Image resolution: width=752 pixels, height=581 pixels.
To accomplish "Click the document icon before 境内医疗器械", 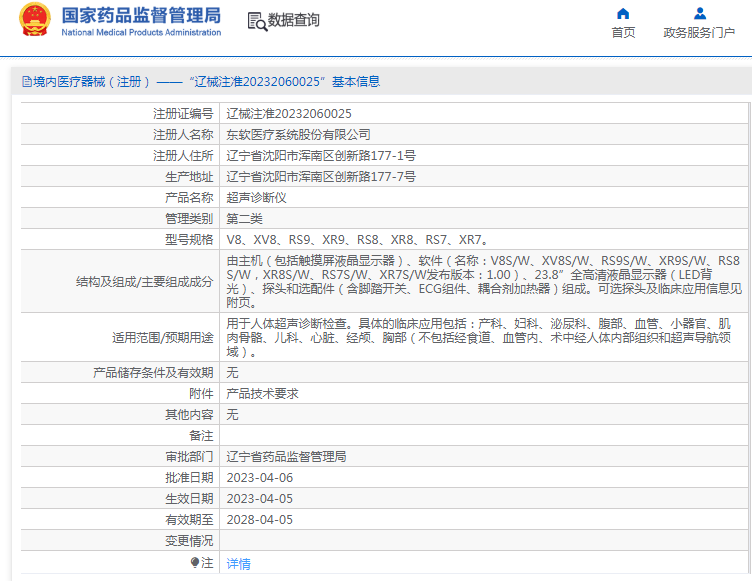I will coord(27,82).
